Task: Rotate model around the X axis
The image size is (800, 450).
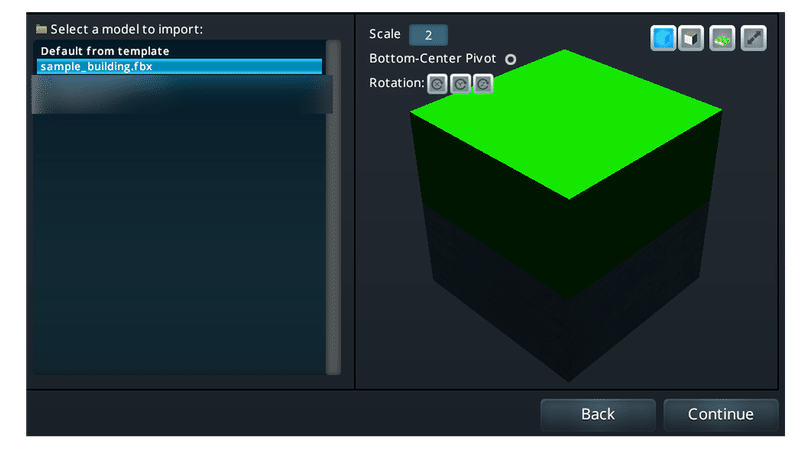Action: (437, 84)
